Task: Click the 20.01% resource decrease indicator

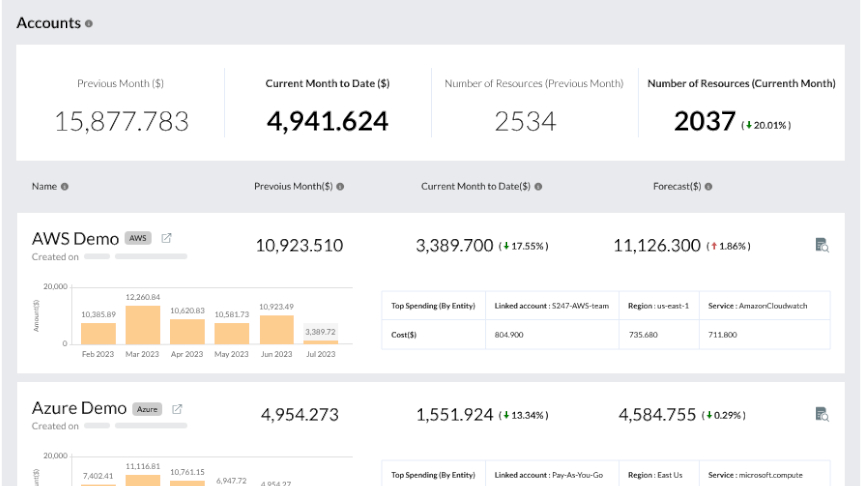Action: [x=766, y=126]
